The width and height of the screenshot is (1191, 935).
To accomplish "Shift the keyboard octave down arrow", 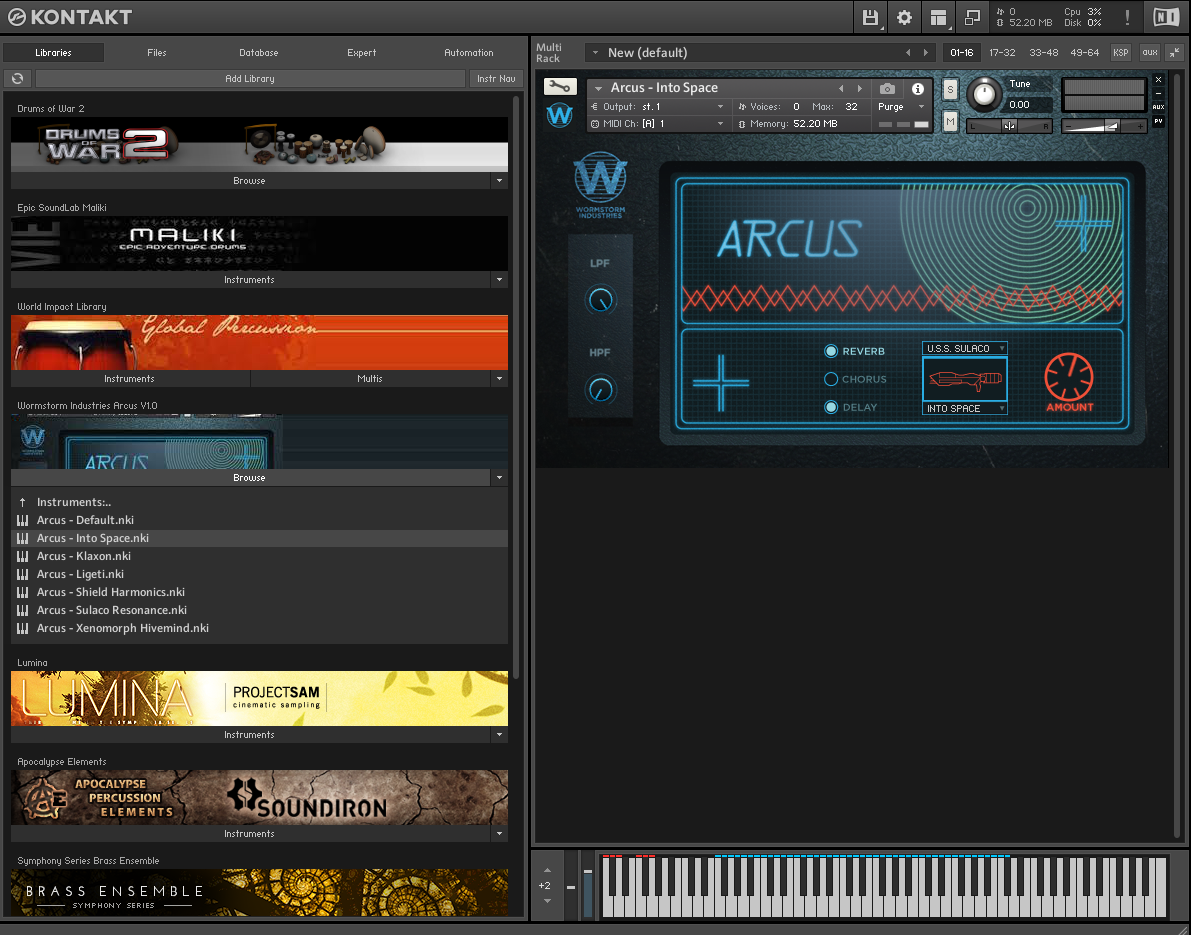I will pyautogui.click(x=547, y=901).
